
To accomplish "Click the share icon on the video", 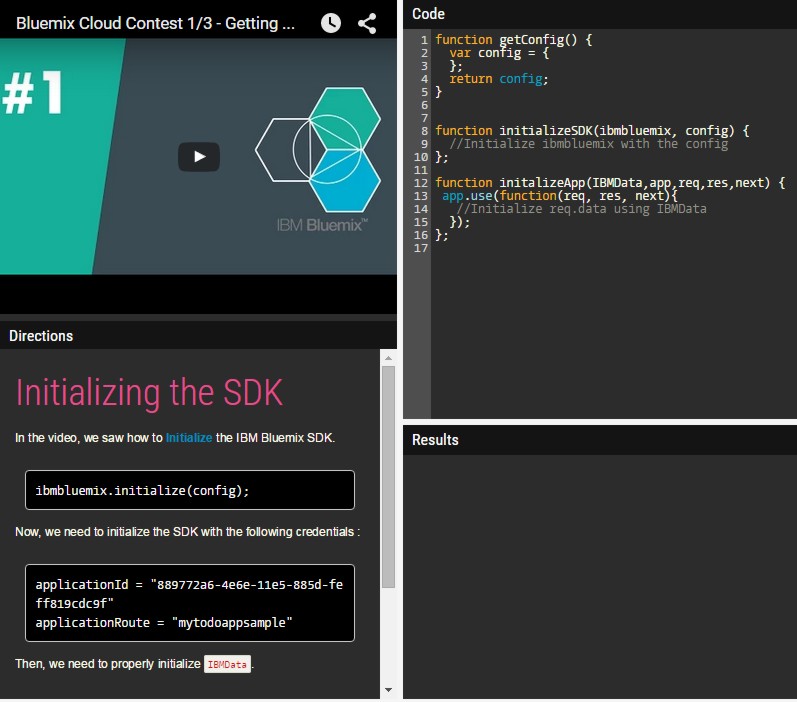I will pyautogui.click(x=367, y=23).
